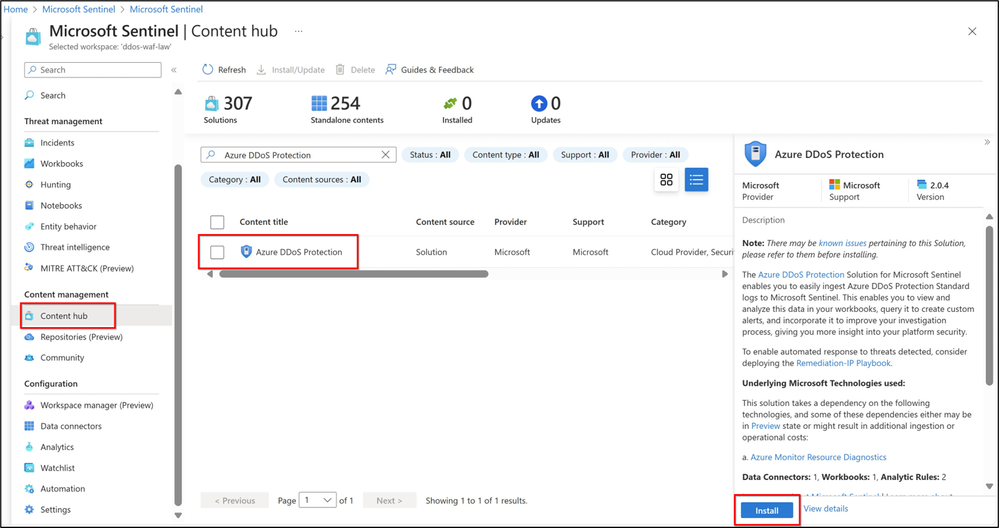Click the 307 Solutions tile
Screen dimensions: 999x528
click(228, 109)
